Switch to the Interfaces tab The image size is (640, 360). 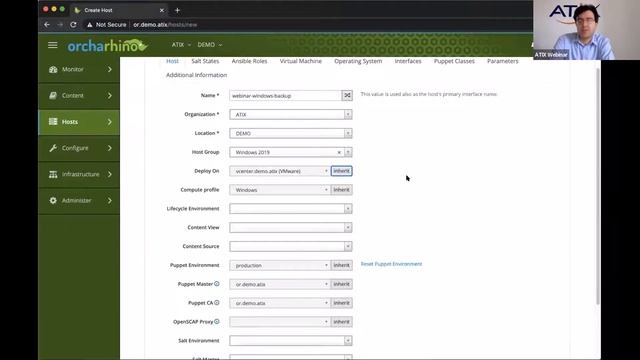click(x=408, y=61)
